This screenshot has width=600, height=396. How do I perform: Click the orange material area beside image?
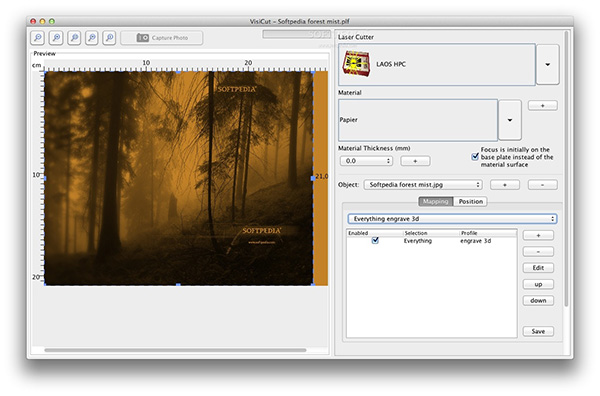(x=321, y=178)
